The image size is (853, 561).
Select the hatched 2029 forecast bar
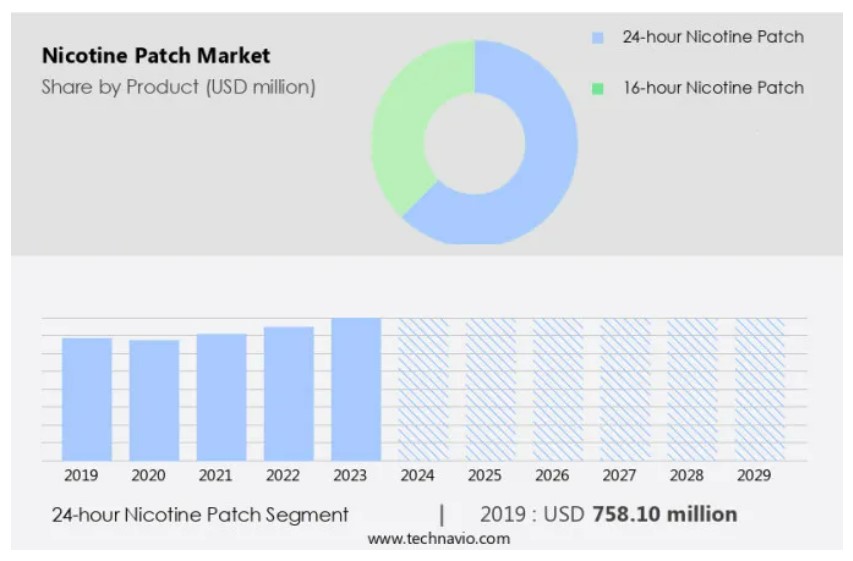(759, 389)
